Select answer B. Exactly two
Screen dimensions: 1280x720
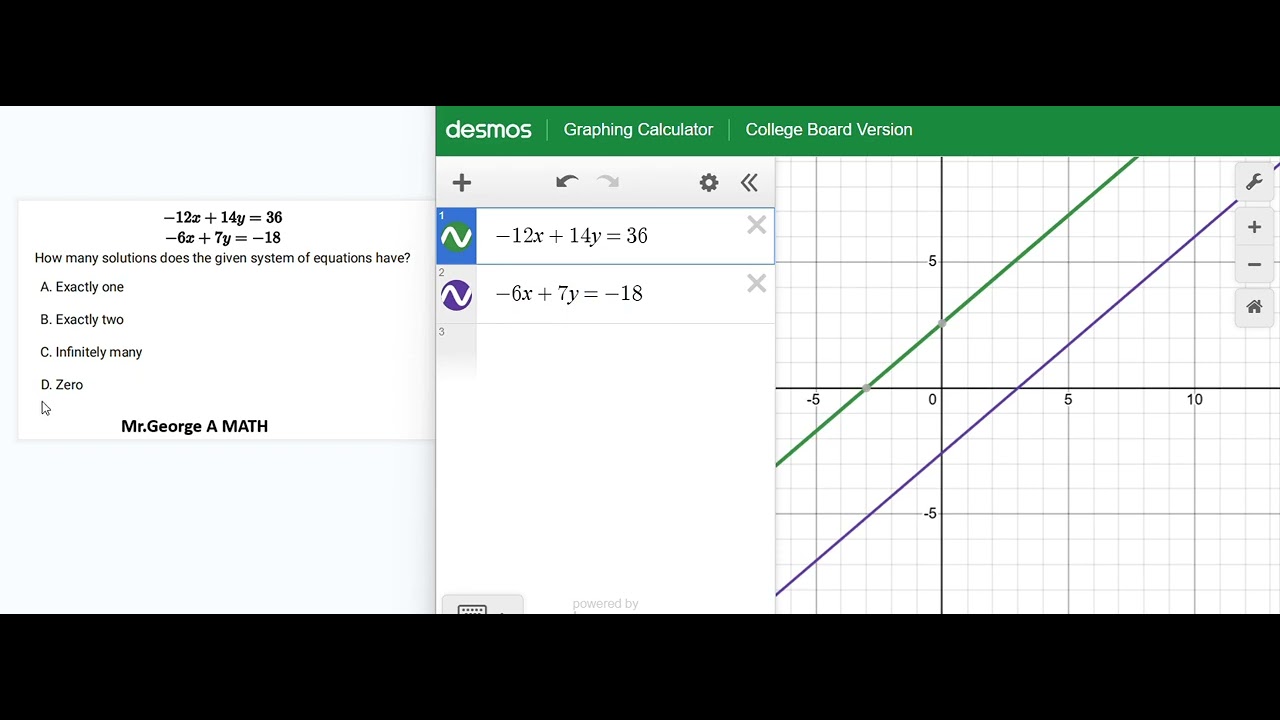82,320
